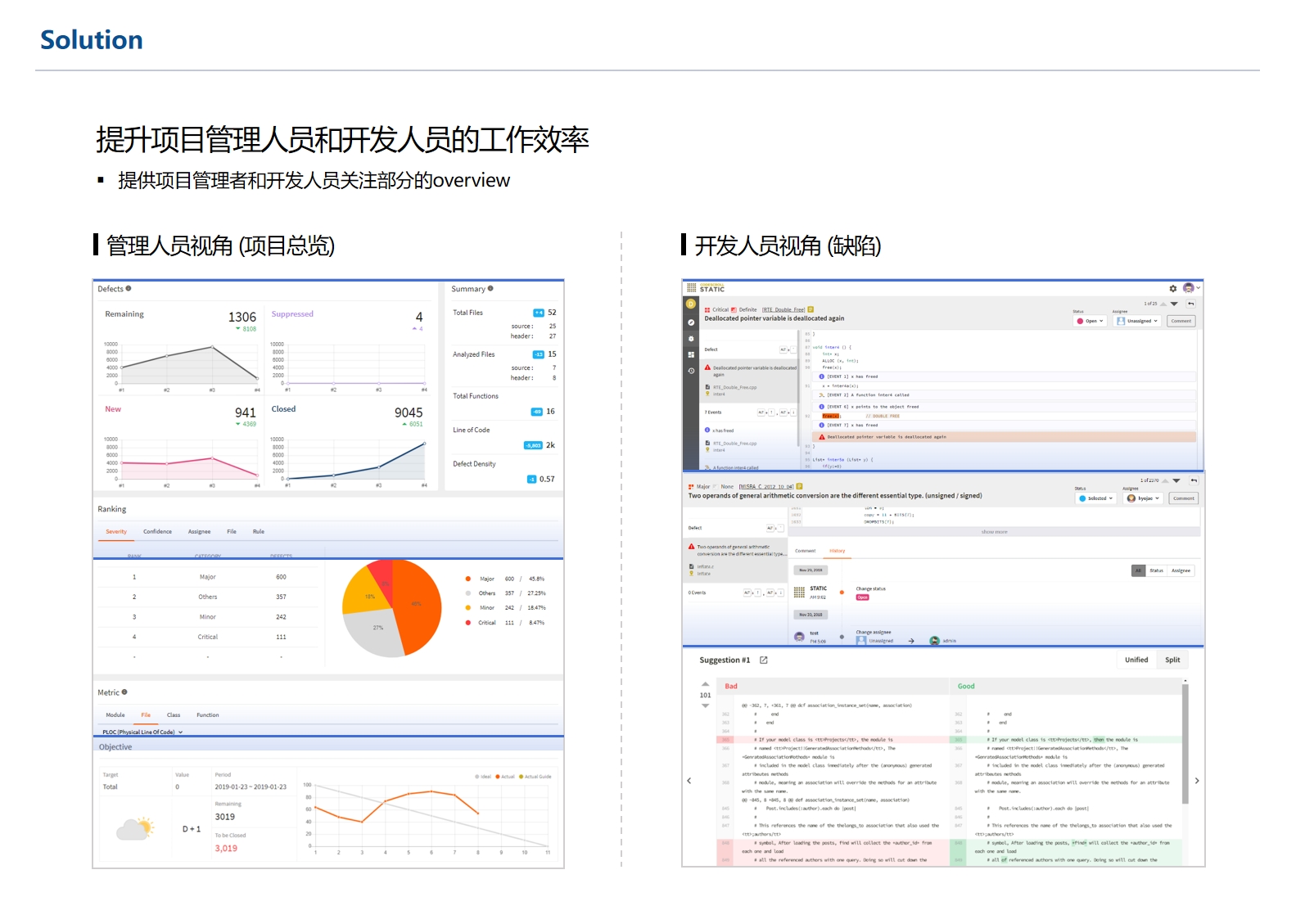1305x924 pixels.
Task: Toggle history filter to Assignee
Action: coord(1181,570)
